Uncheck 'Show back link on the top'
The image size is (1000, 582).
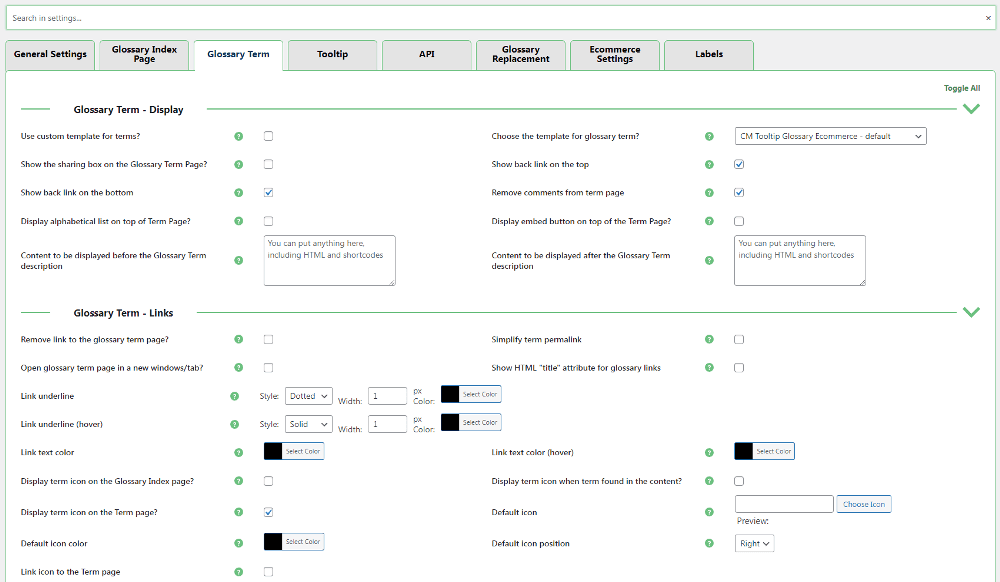pos(739,164)
